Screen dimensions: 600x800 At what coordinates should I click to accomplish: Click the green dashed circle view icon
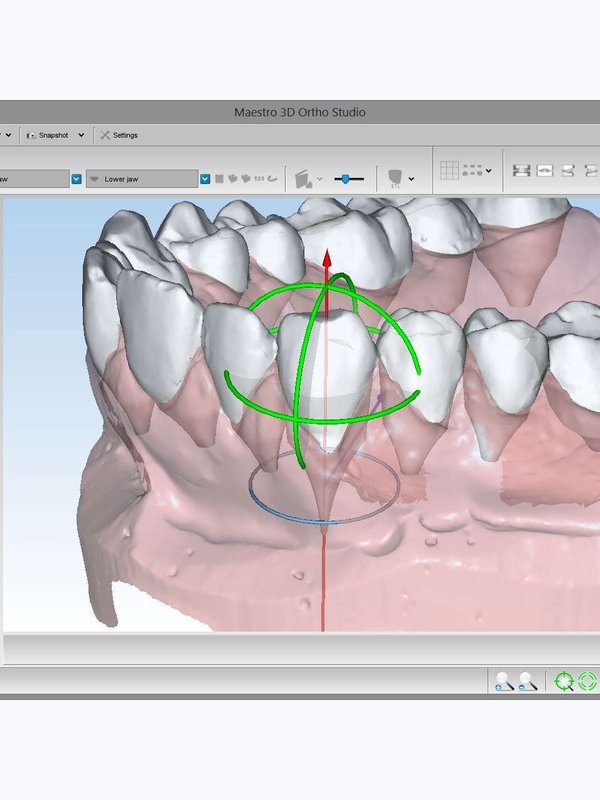coord(587,681)
